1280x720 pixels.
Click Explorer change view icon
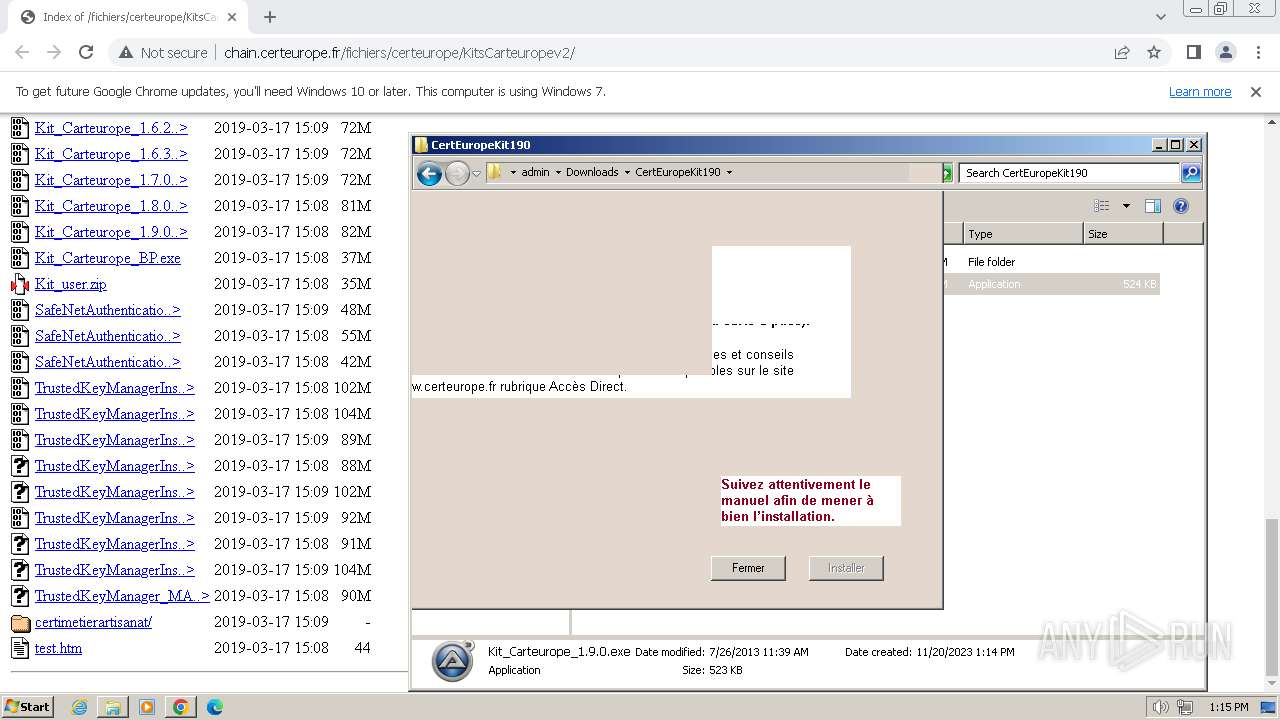[1102, 206]
